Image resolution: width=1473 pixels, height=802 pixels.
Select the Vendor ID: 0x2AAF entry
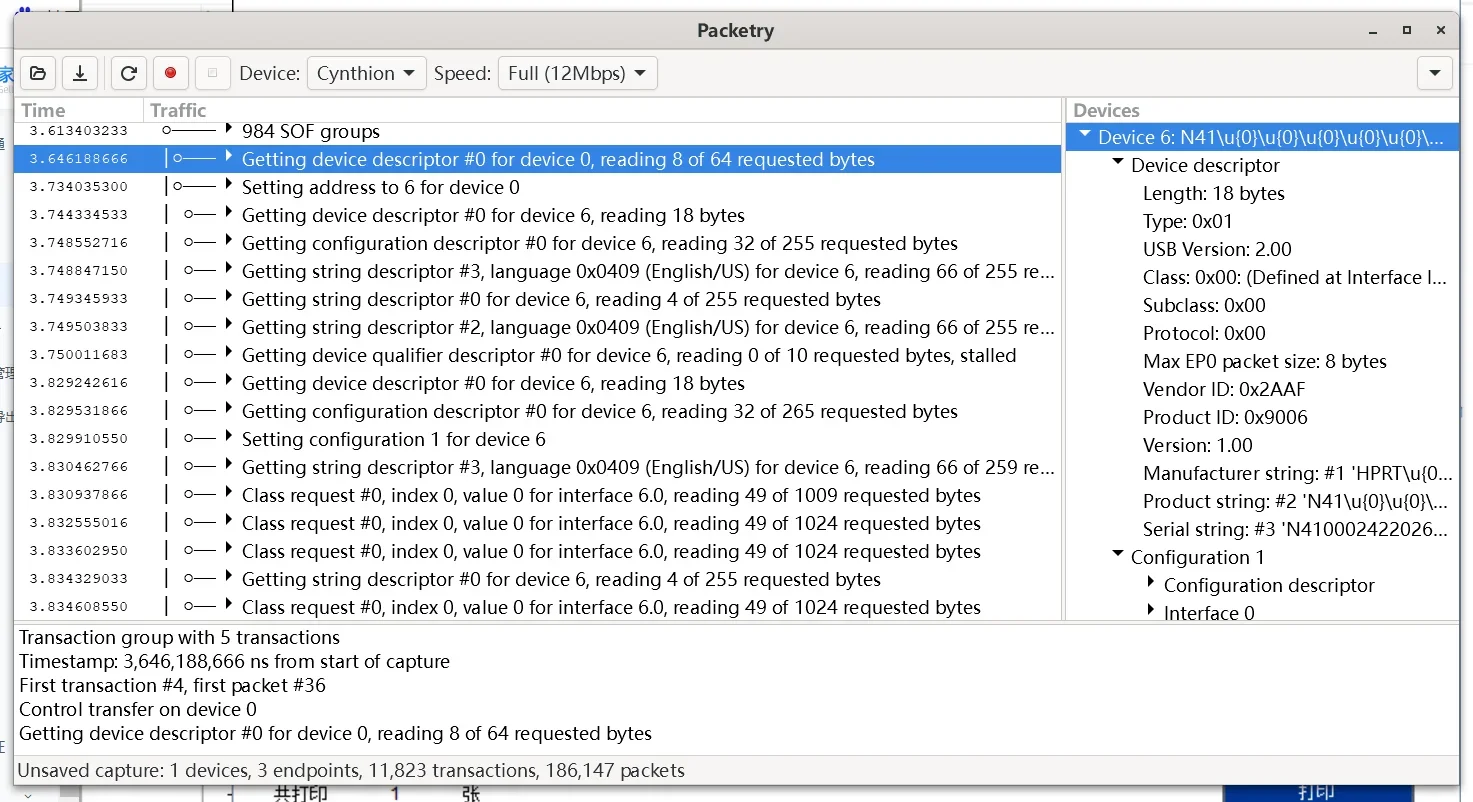point(1224,389)
